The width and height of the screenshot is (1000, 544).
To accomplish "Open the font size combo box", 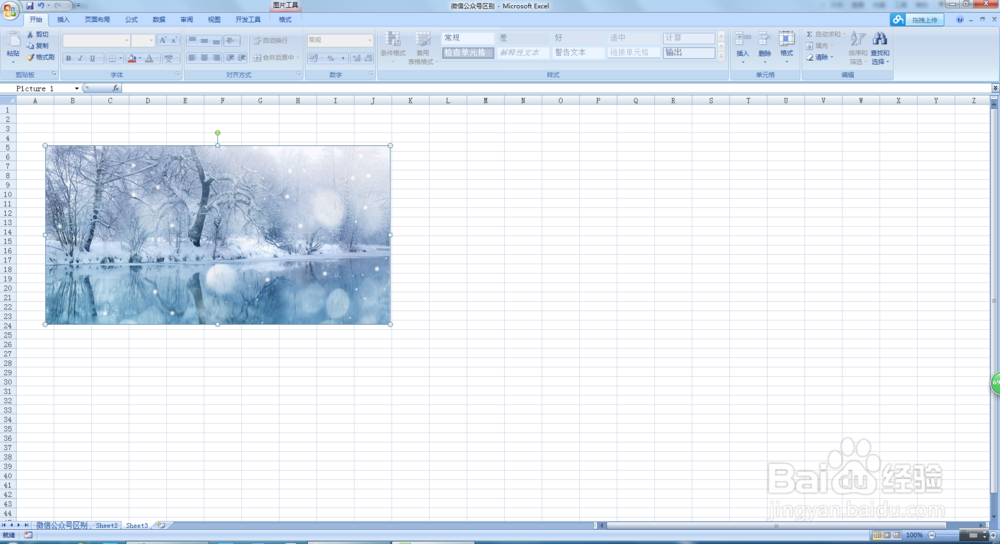I will point(143,40).
